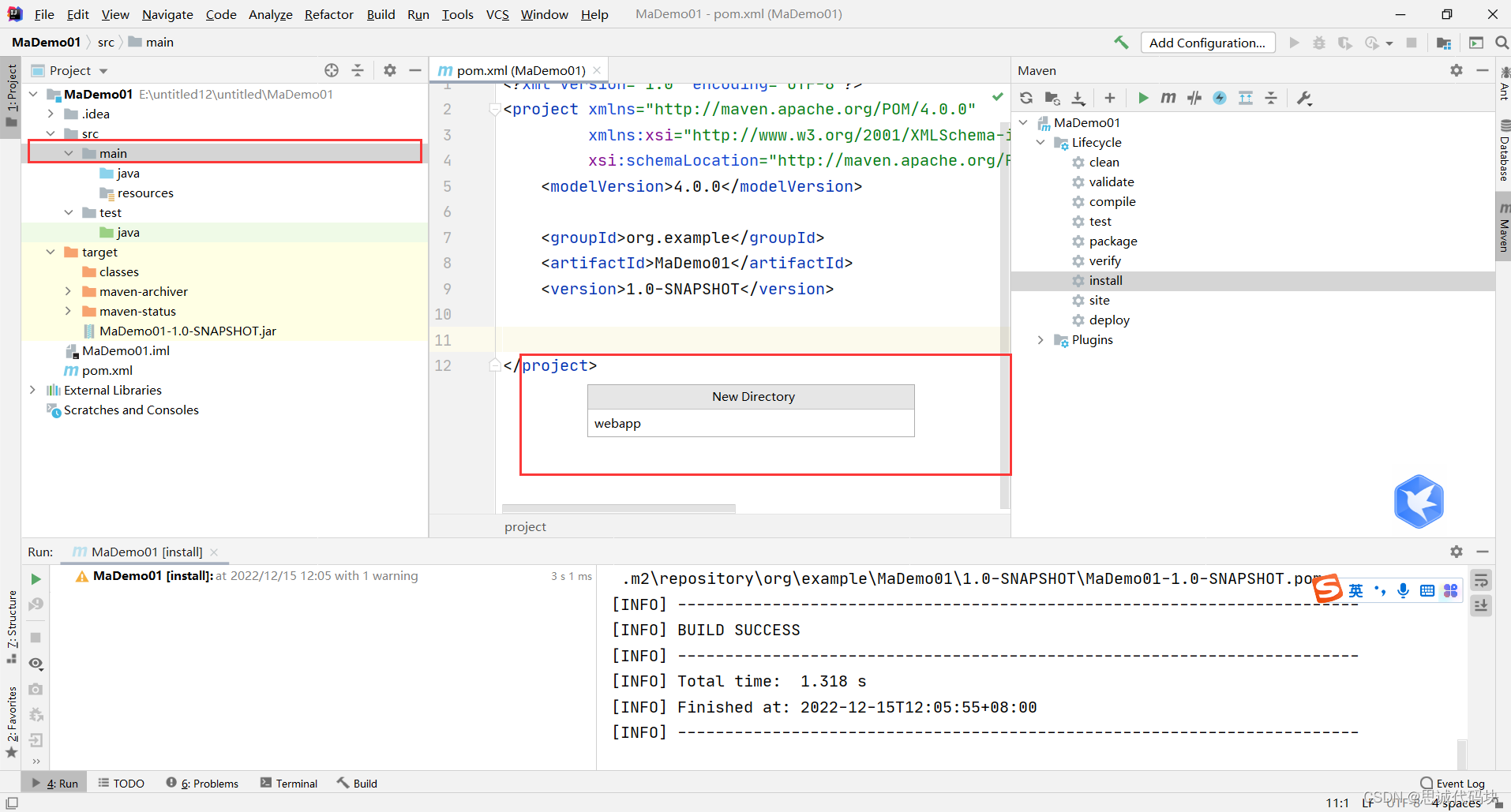Open Database side tool window
This screenshot has width=1511, height=812.
tap(1504, 152)
